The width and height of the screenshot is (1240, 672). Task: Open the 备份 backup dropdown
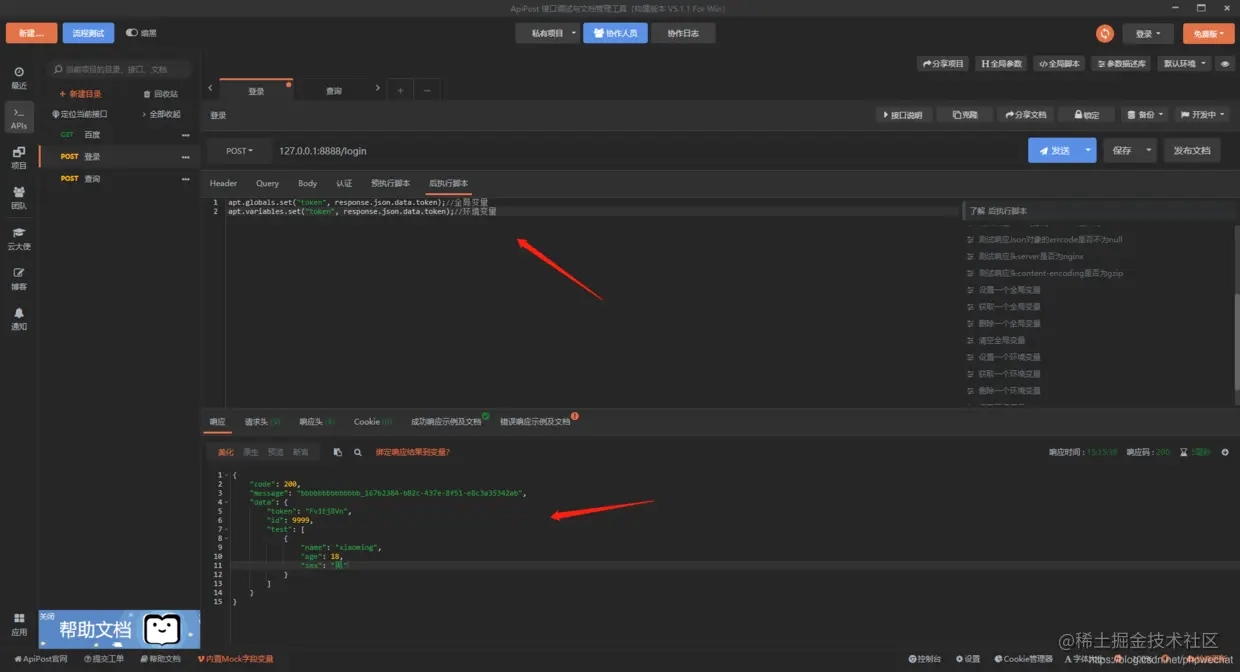(x=1144, y=115)
